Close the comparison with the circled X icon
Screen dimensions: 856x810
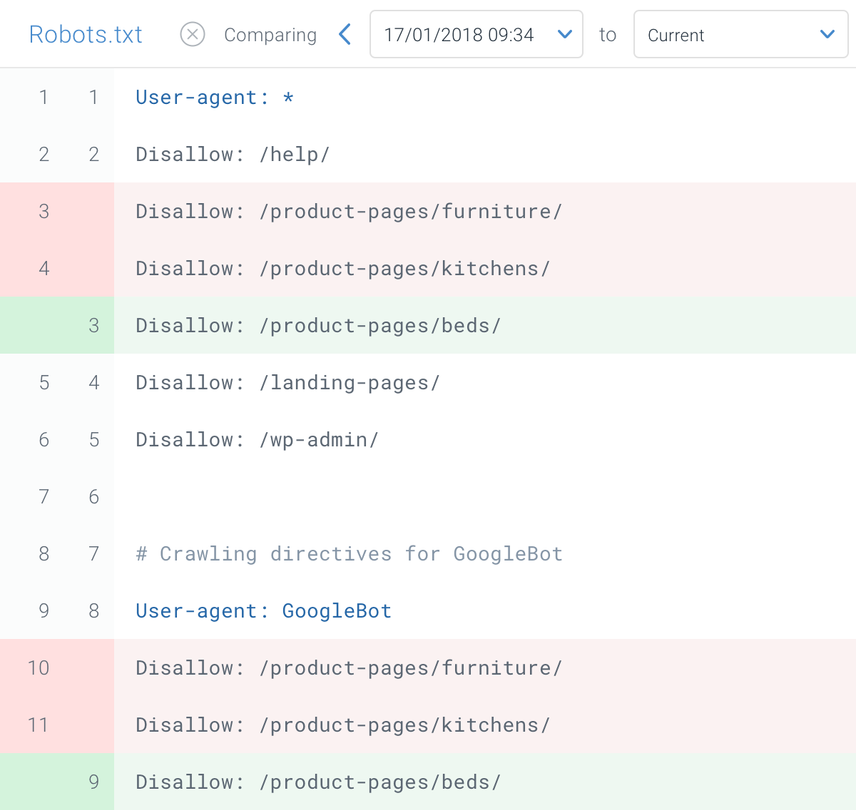(x=192, y=34)
